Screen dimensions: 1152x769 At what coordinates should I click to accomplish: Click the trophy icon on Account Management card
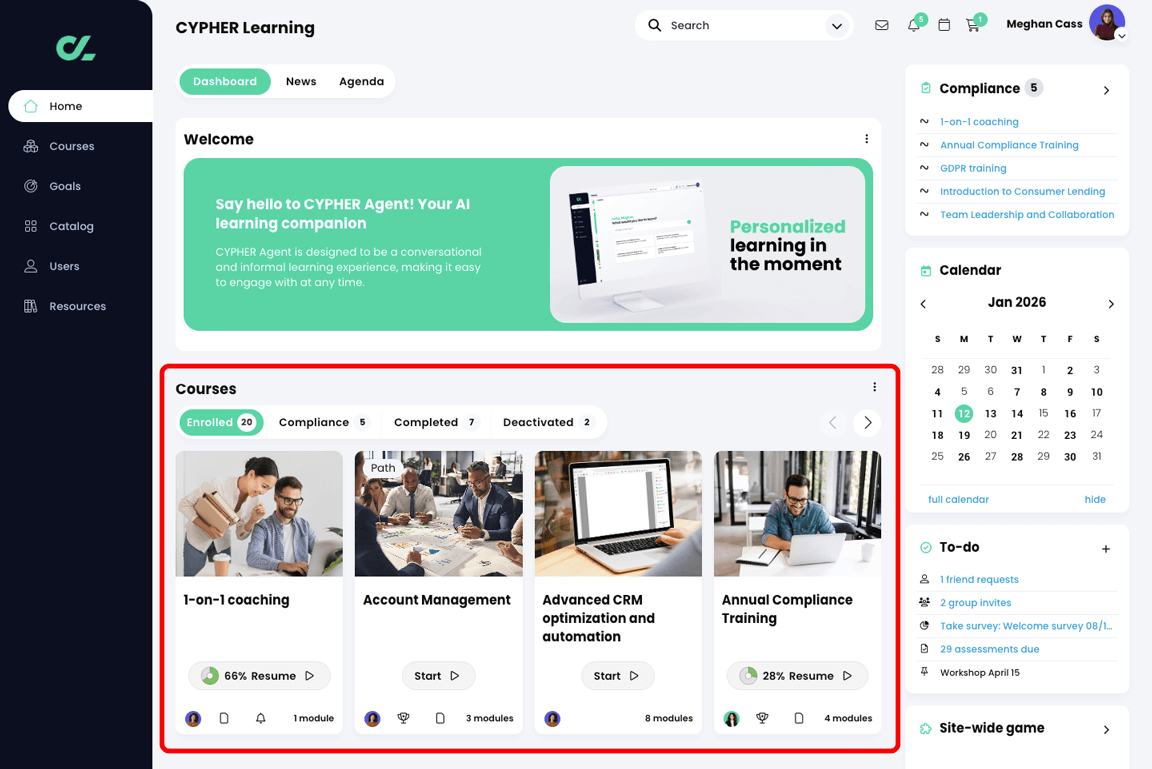[x=403, y=718]
